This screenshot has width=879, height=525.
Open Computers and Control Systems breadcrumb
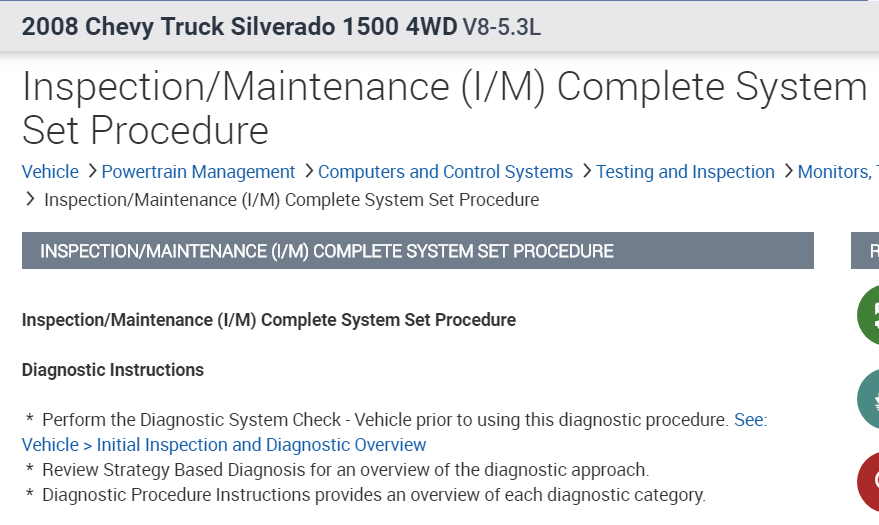pyautogui.click(x=445, y=172)
